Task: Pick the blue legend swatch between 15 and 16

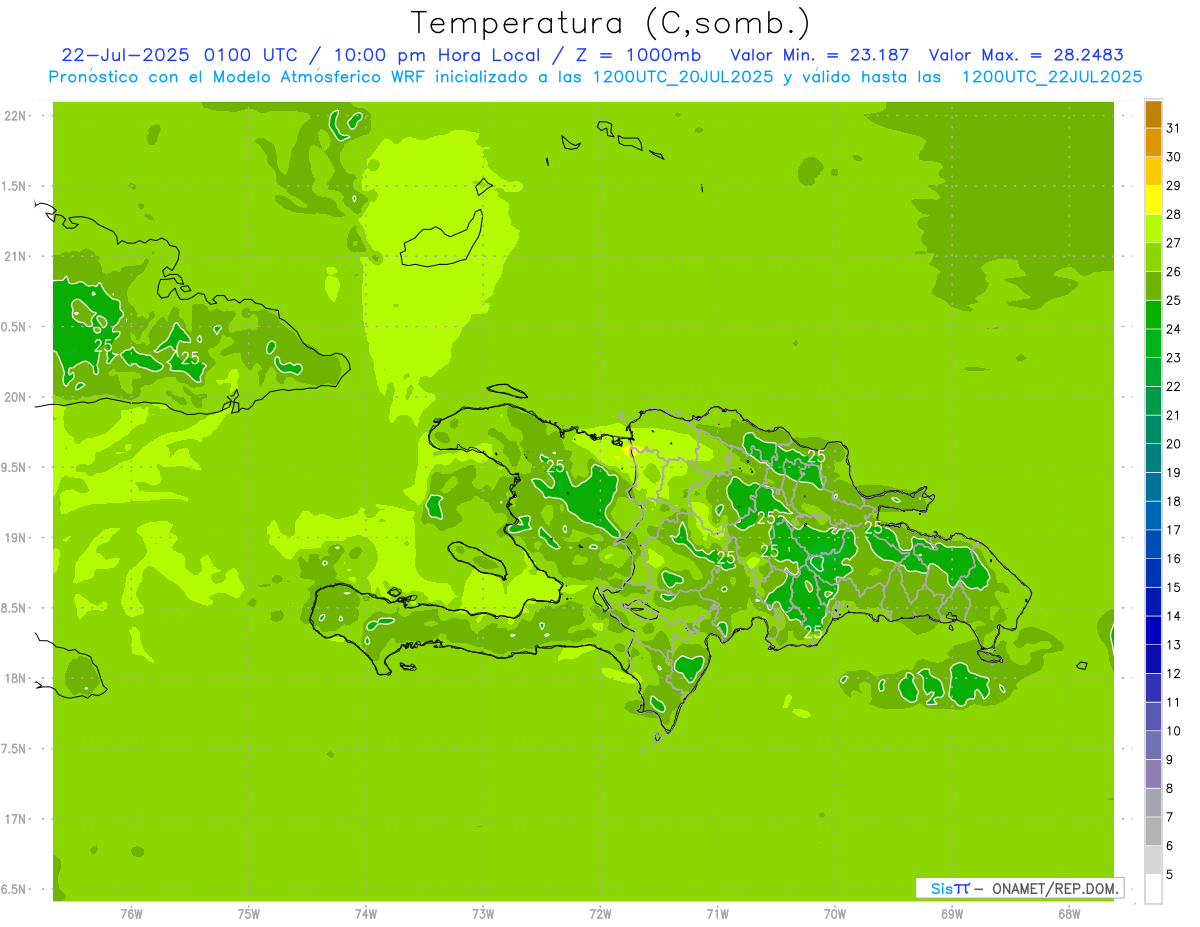Action: [1153, 573]
